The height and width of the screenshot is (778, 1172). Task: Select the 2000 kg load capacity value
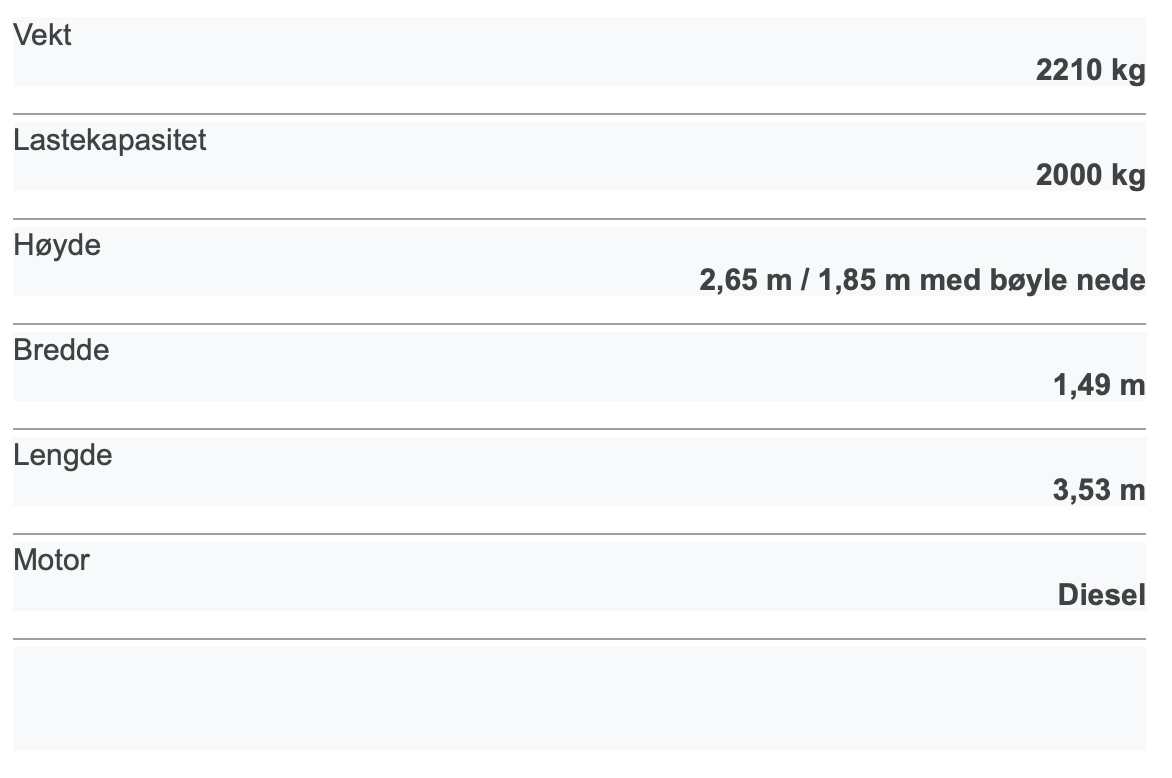point(1090,175)
